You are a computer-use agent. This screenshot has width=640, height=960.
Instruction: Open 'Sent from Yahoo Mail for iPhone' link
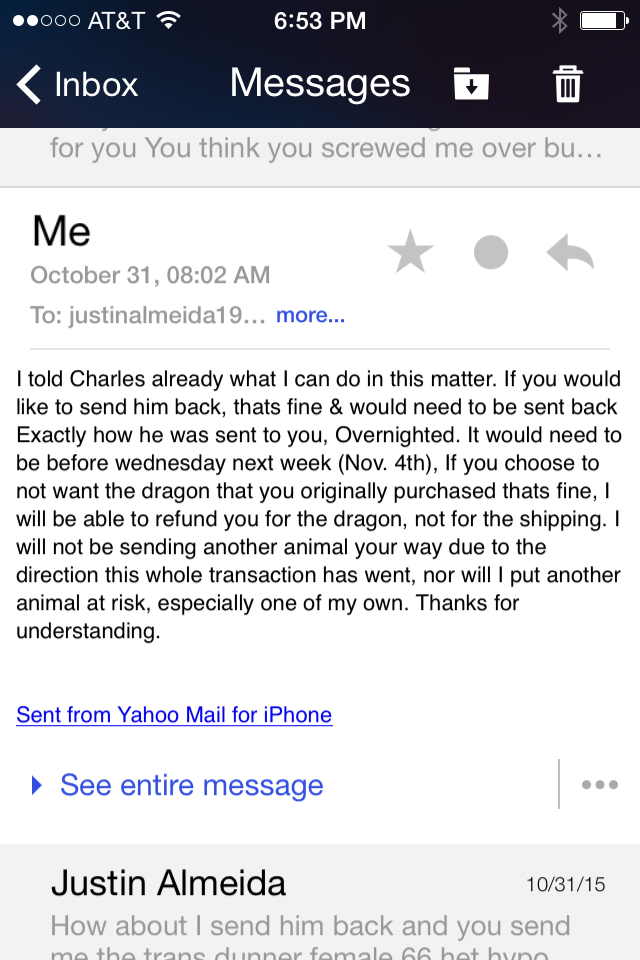174,715
